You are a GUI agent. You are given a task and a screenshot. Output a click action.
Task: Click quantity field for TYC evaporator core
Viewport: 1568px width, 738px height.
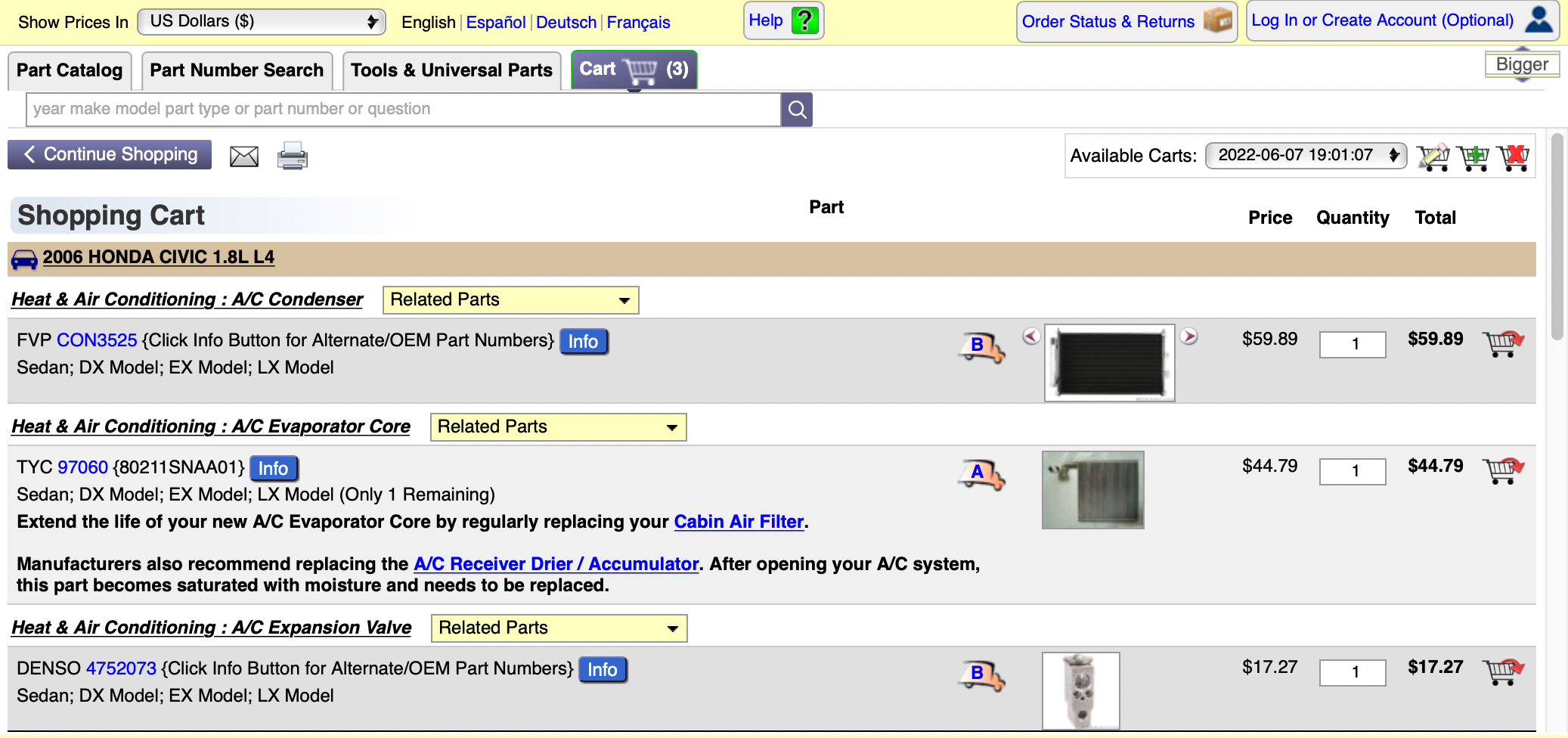[x=1353, y=471]
